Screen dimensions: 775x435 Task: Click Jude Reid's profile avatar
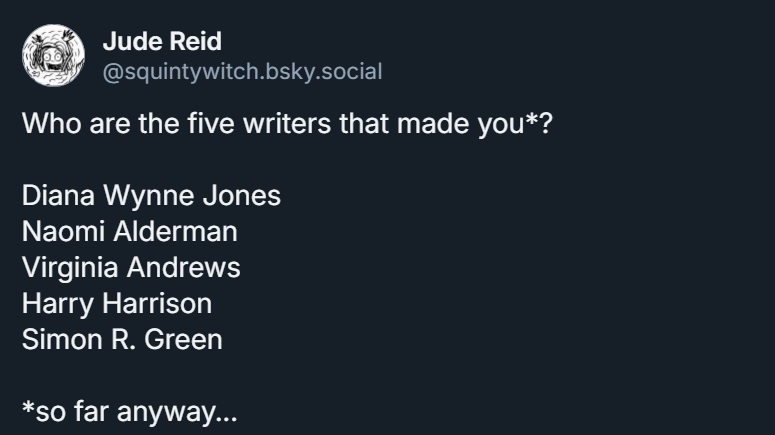pyautogui.click(x=53, y=57)
